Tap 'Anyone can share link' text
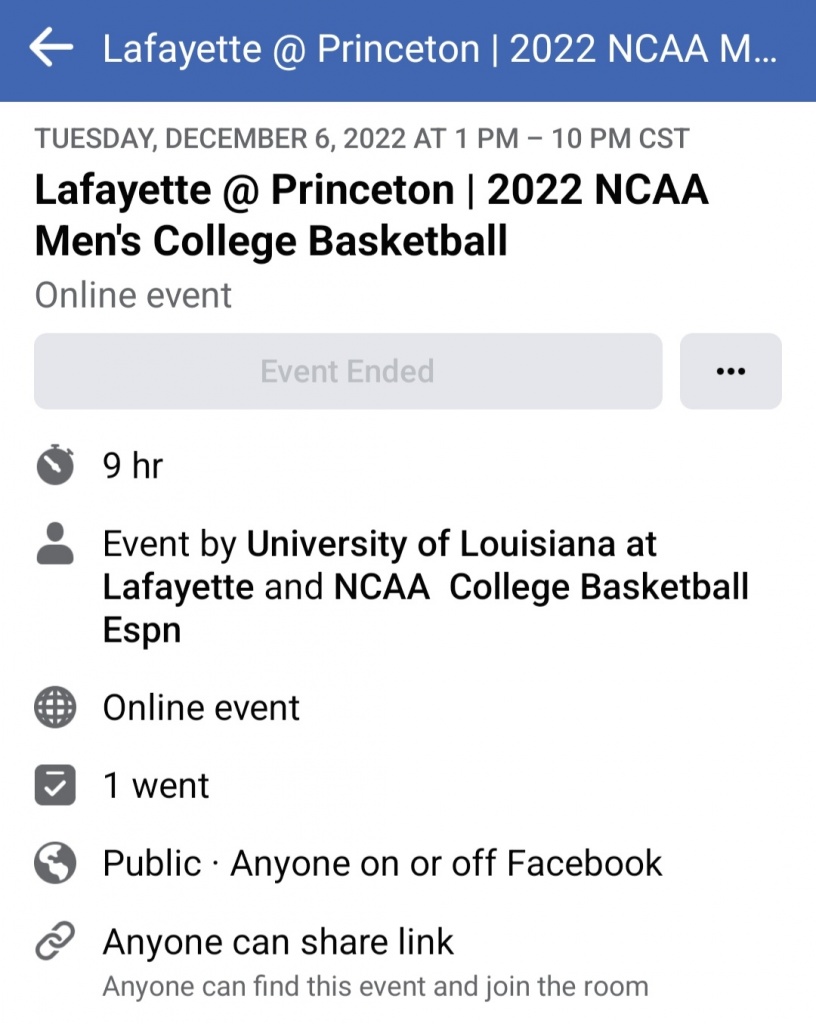816x1024 pixels. pos(278,942)
